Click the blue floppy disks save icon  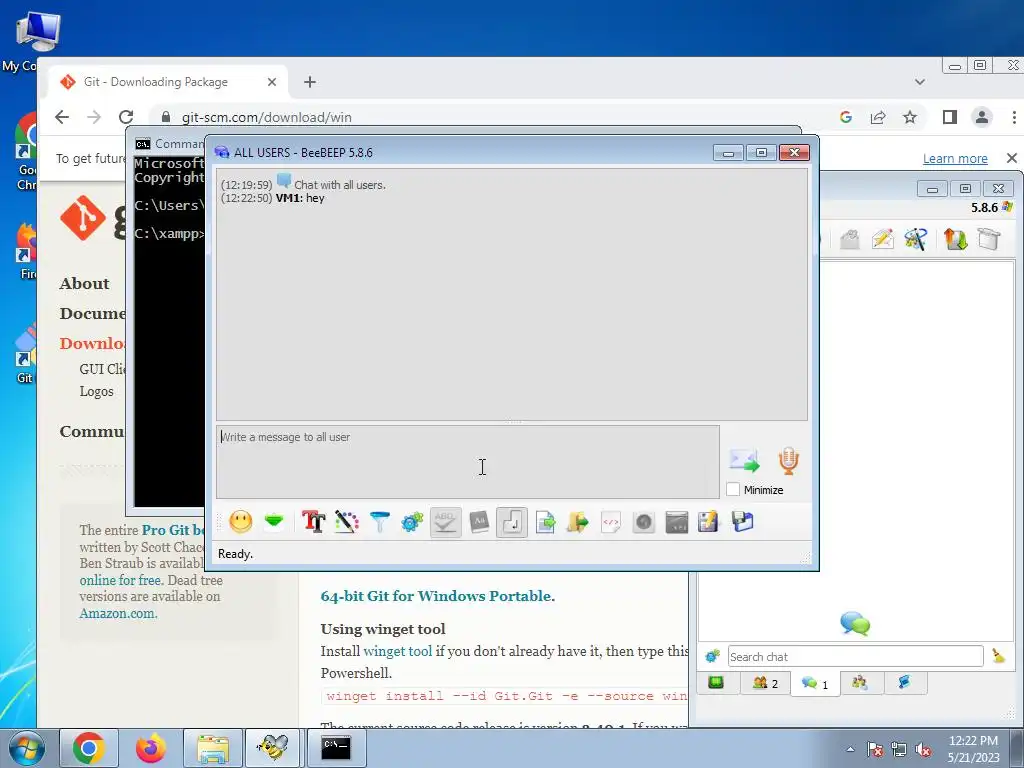[743, 522]
